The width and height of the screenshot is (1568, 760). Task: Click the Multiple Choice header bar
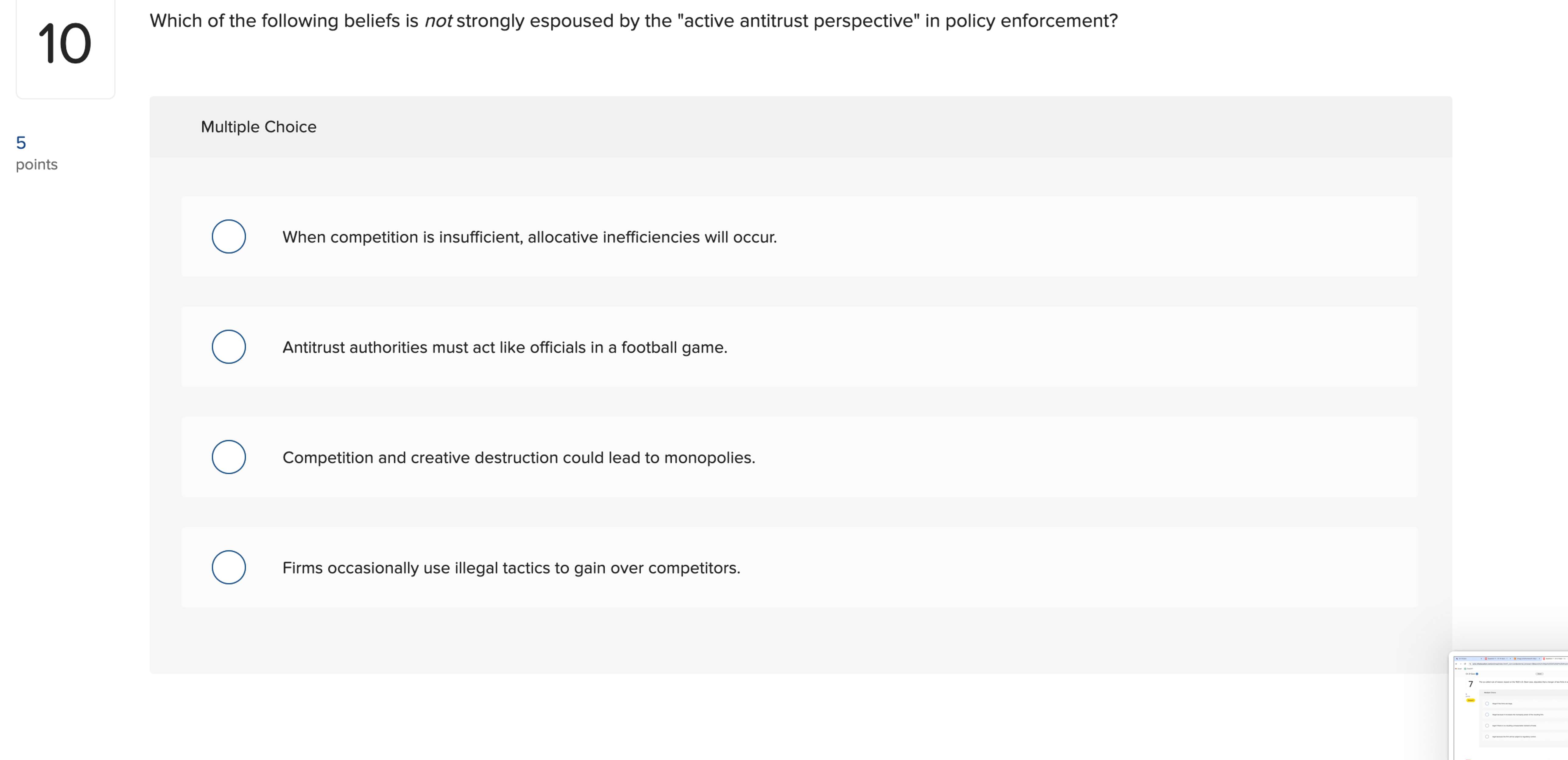pyautogui.click(x=258, y=127)
